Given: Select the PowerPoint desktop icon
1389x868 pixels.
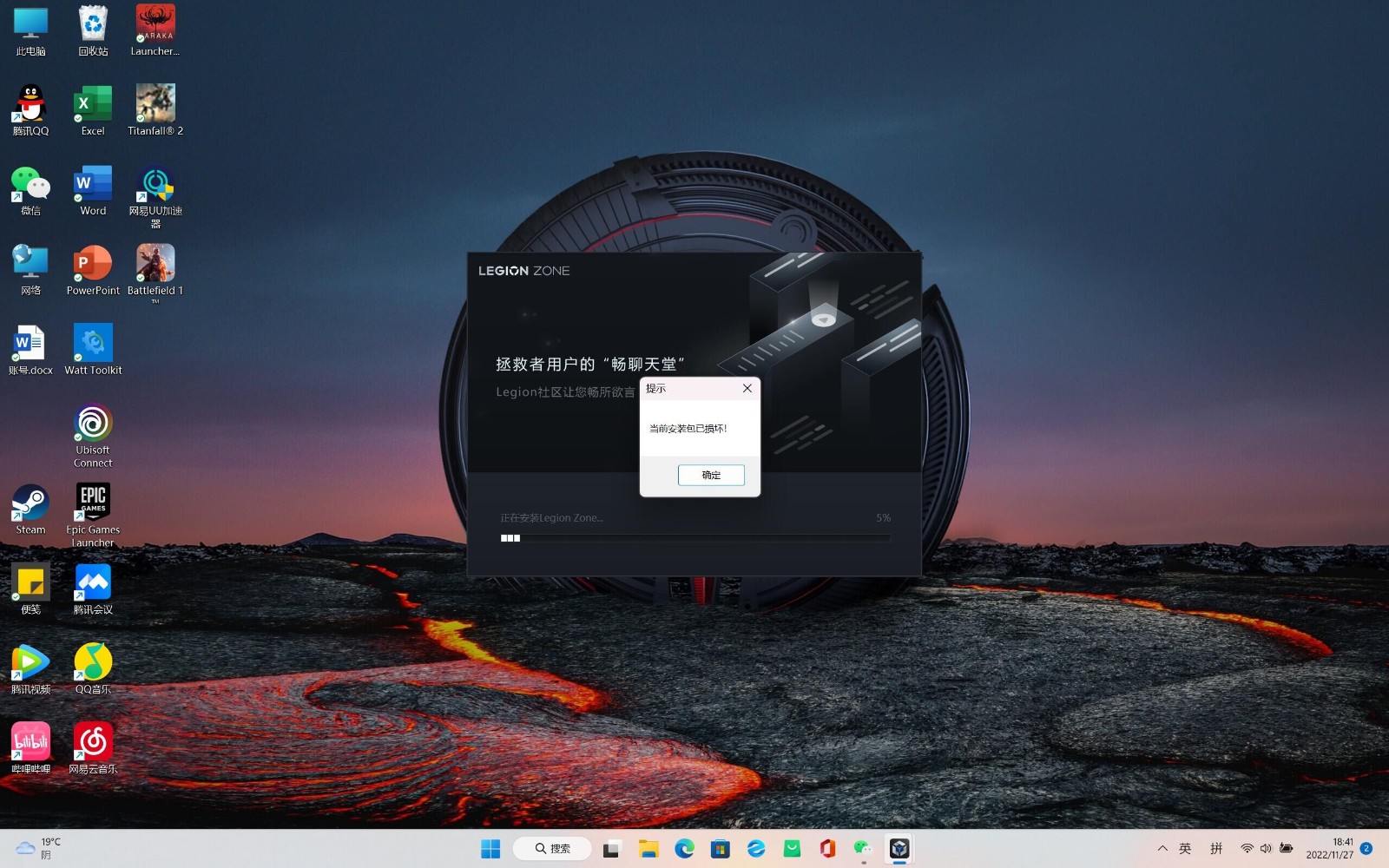Looking at the screenshot, I should (93, 271).
